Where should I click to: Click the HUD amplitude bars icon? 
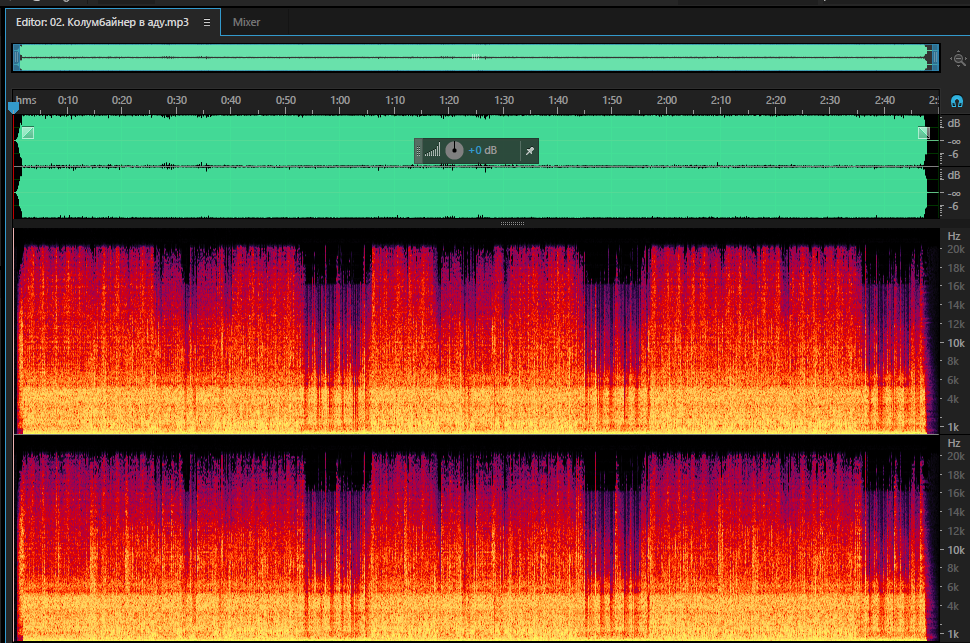coord(432,150)
